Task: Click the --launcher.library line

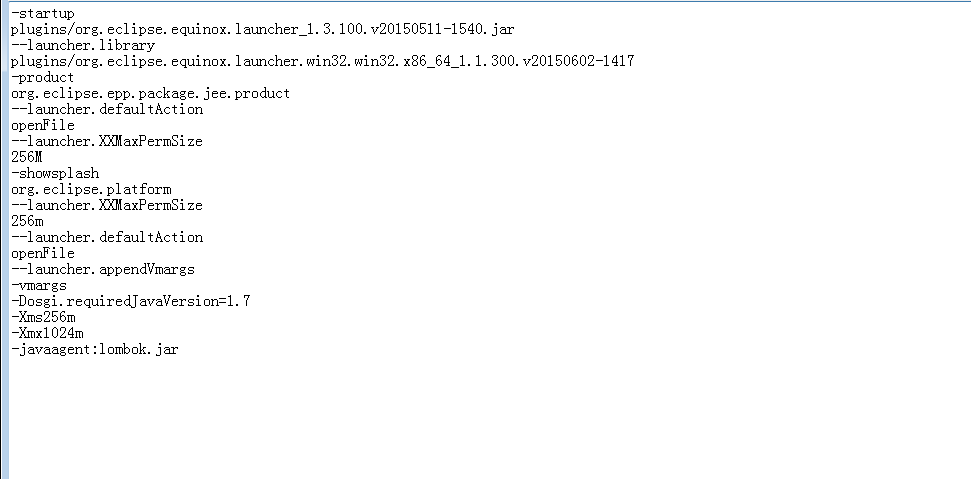Action: pyautogui.click(x=83, y=45)
